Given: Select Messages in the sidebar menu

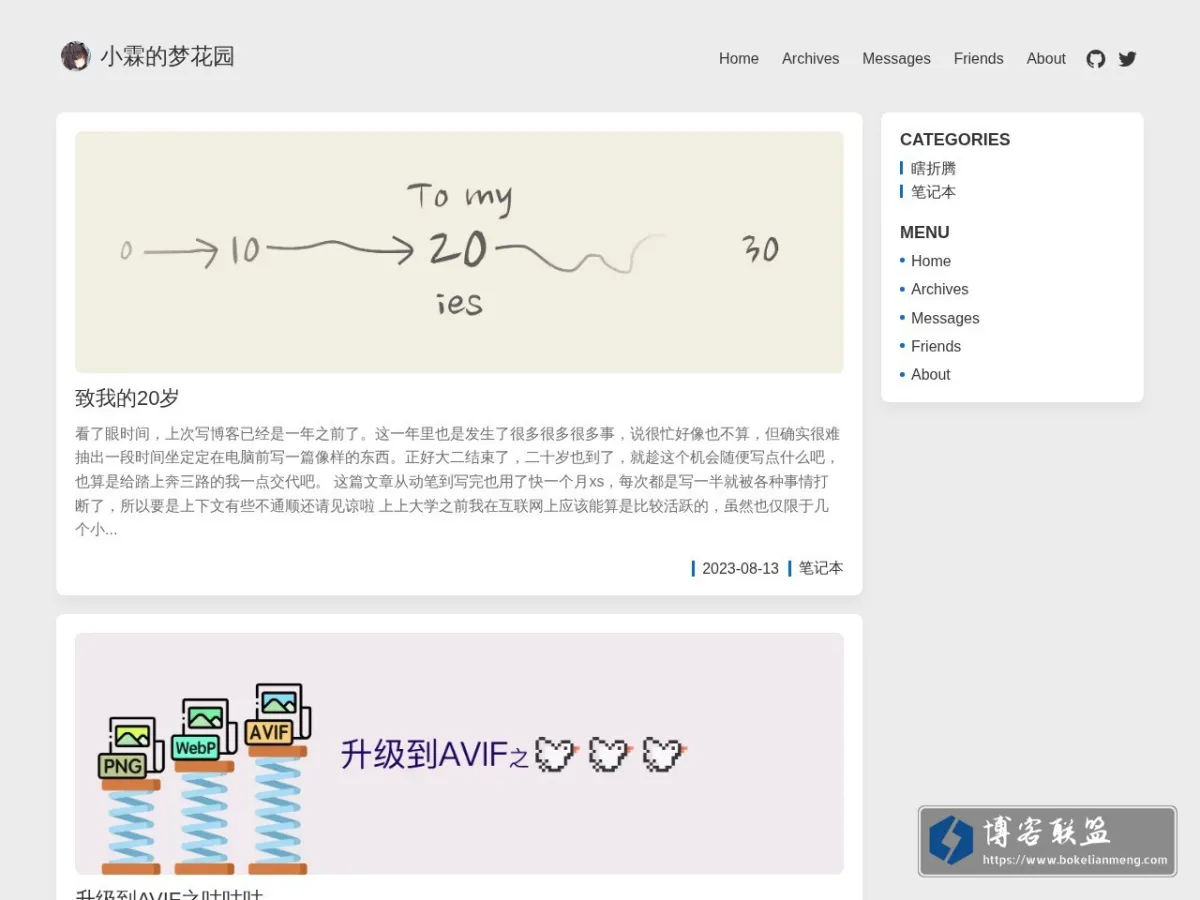Looking at the screenshot, I should 945,318.
